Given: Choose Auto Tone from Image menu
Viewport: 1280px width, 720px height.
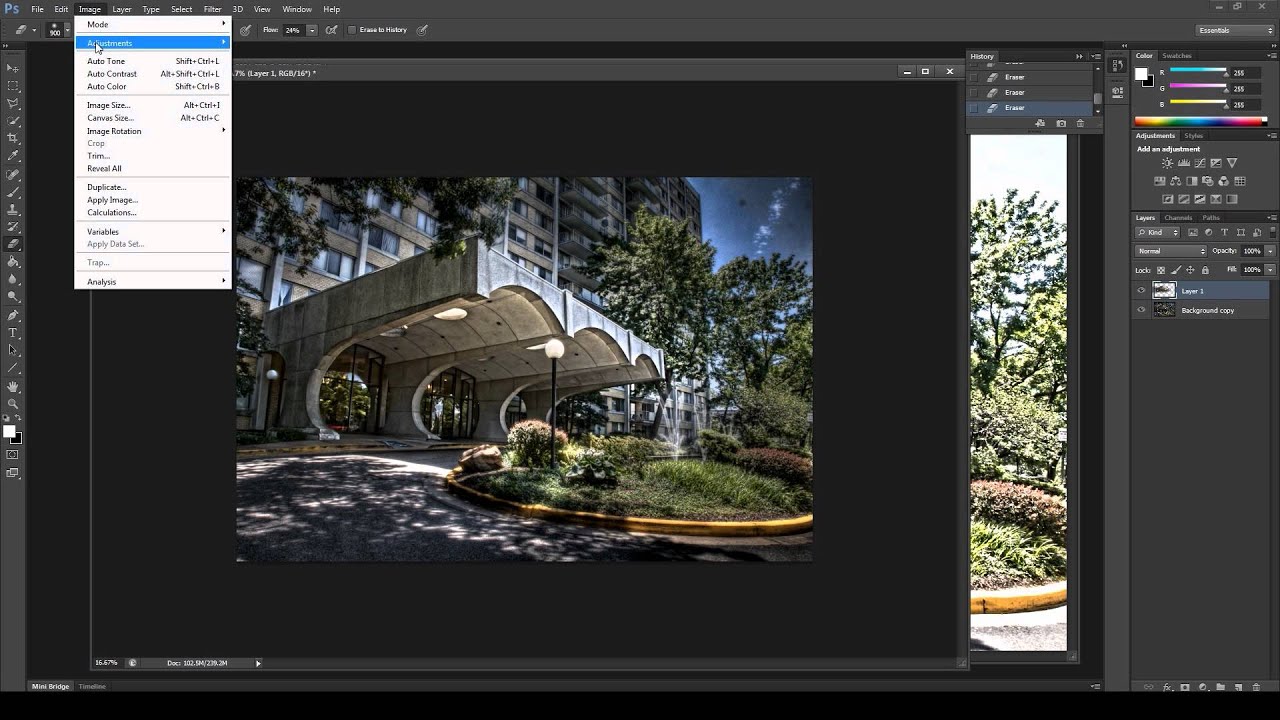Looking at the screenshot, I should 153,61.
